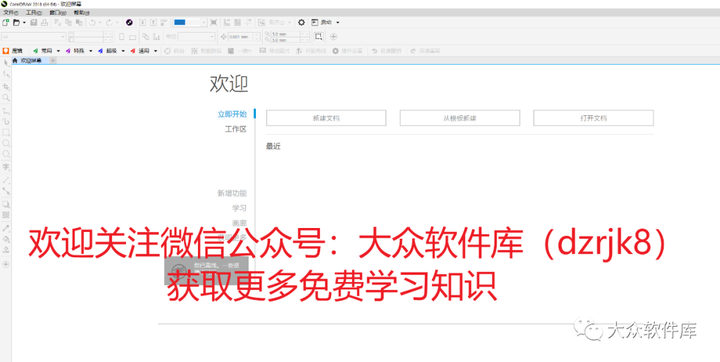720x362 pixels.
Task: Expand the 特殊 plugin dropdown arrow
Action: tap(90, 51)
